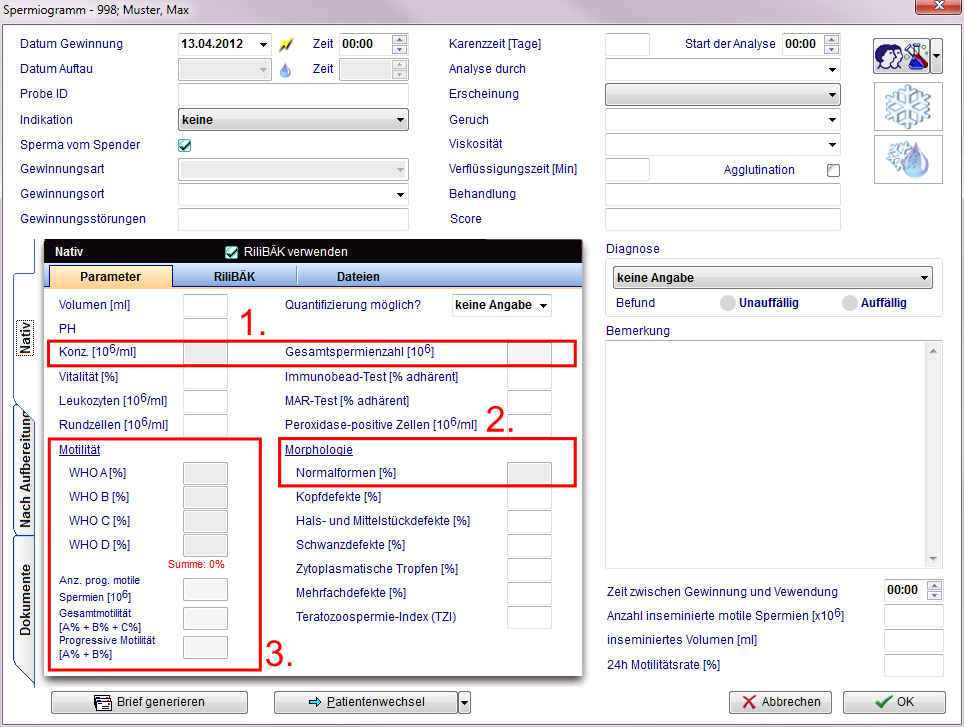964x727 pixels.
Task: Click the Leukozyten input field
Action: pos(205,401)
